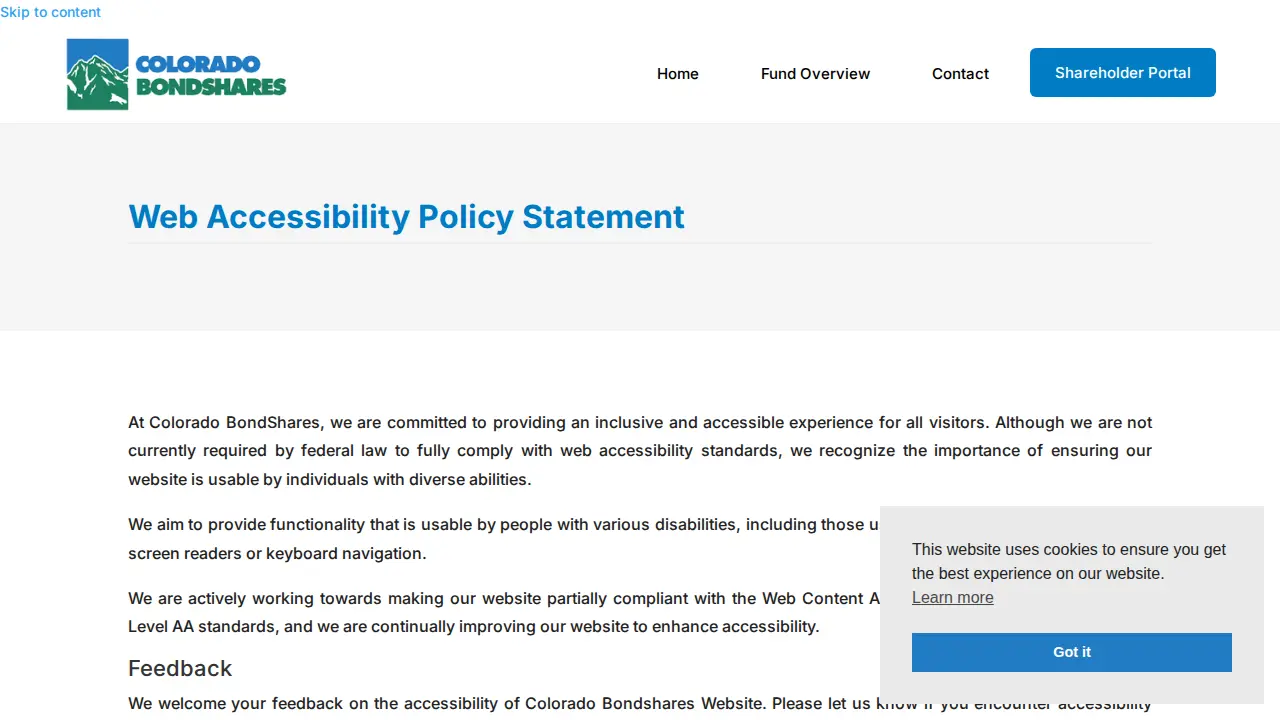Click the Learn more cookie link
Image resolution: width=1280 pixels, height=720 pixels.
pyautogui.click(x=953, y=598)
